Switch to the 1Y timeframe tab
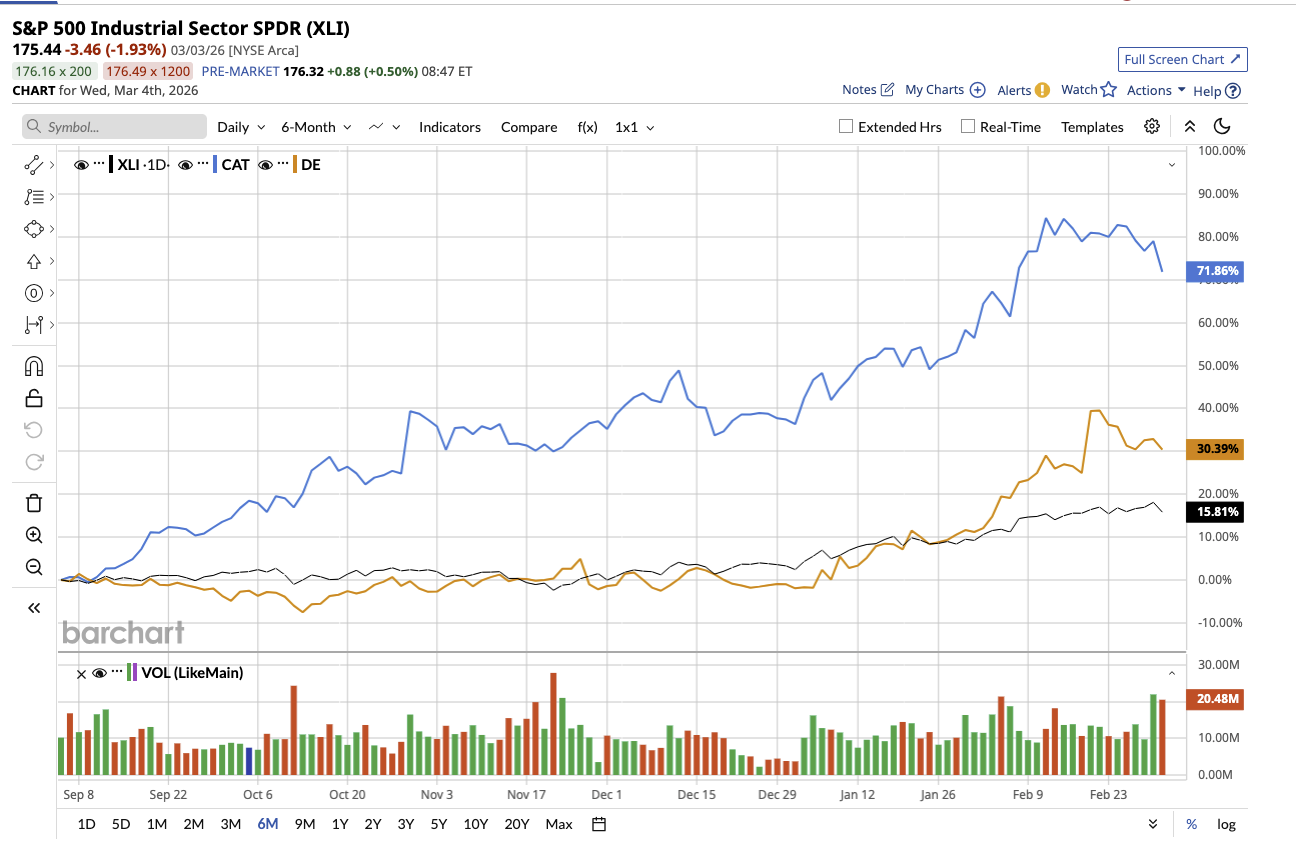This screenshot has width=1296, height=856. coord(339,824)
